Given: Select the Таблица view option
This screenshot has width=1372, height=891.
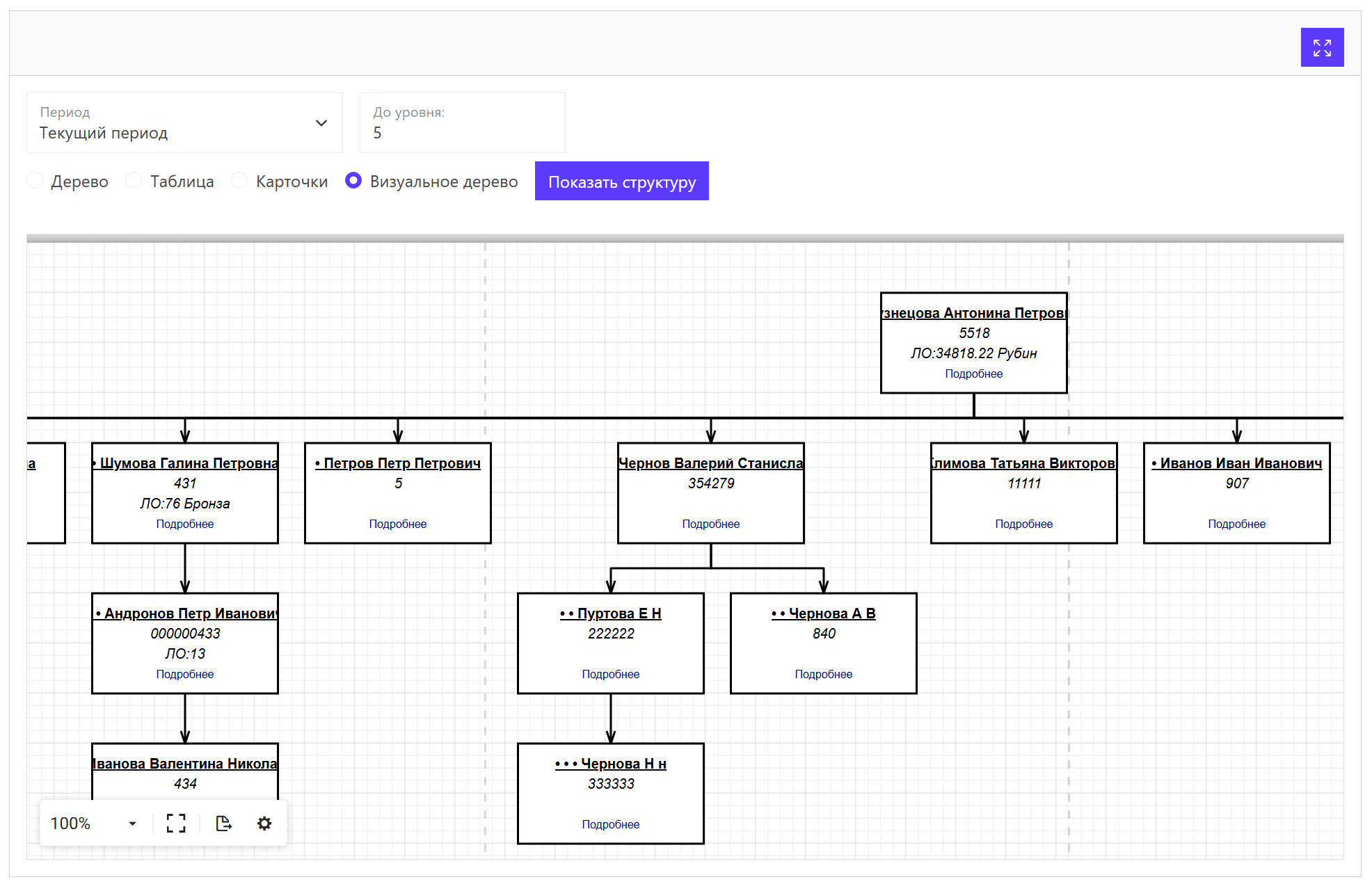Looking at the screenshot, I should point(134,181).
